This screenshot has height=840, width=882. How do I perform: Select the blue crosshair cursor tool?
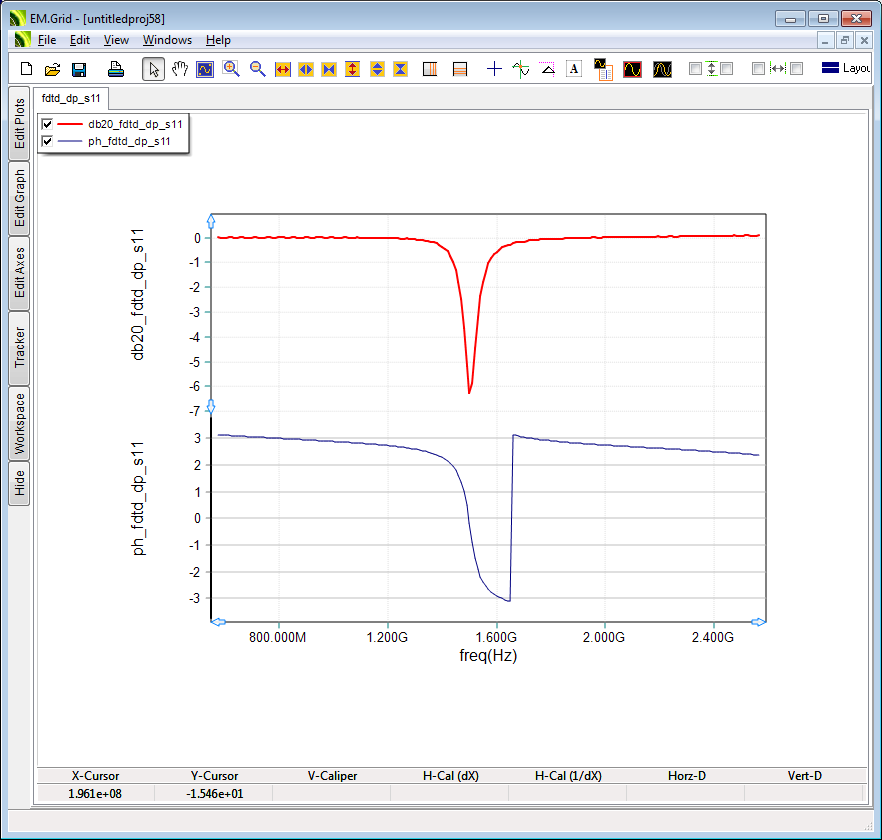pos(494,69)
